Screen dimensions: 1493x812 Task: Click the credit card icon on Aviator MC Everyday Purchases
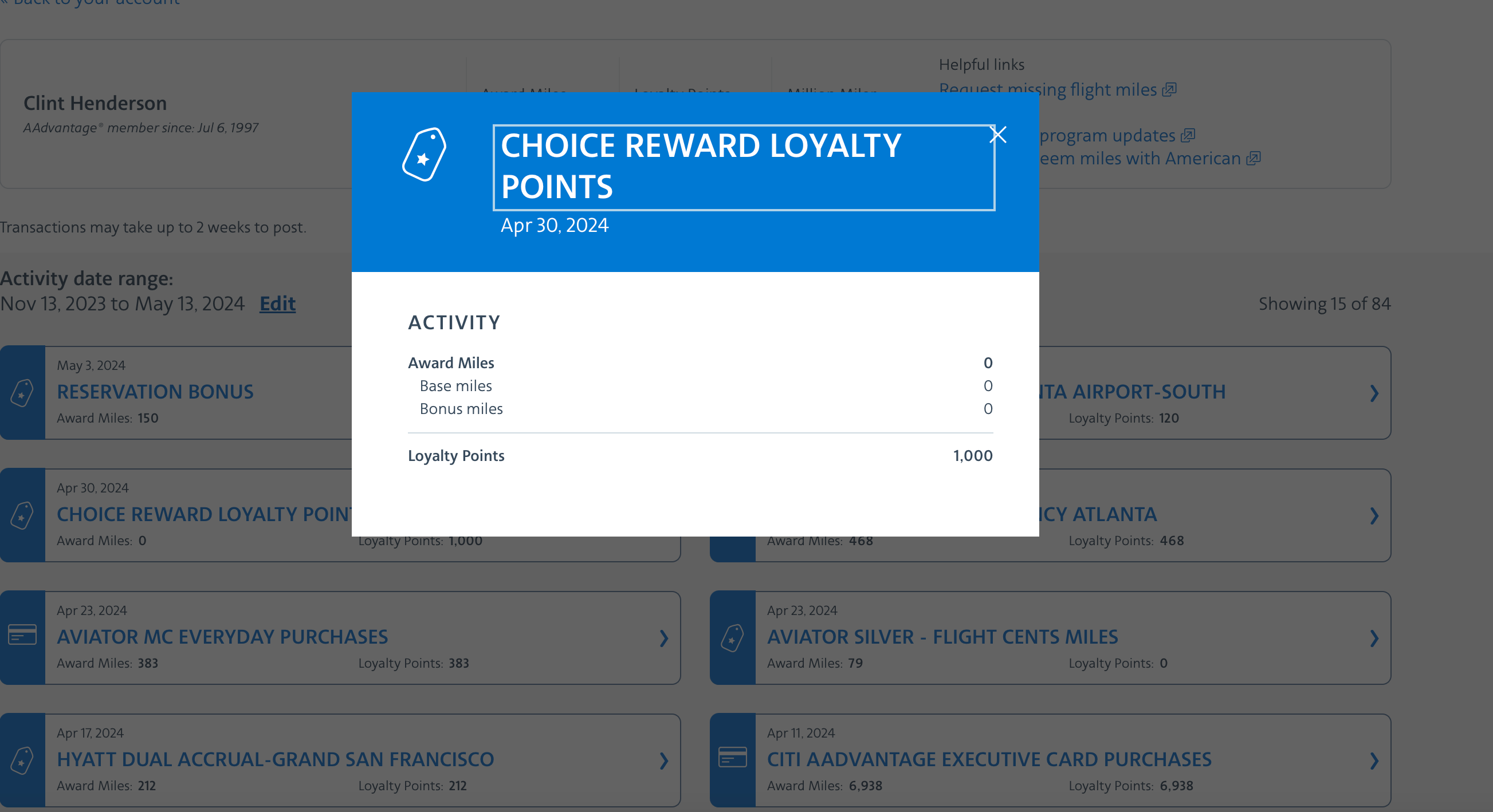pos(21,637)
